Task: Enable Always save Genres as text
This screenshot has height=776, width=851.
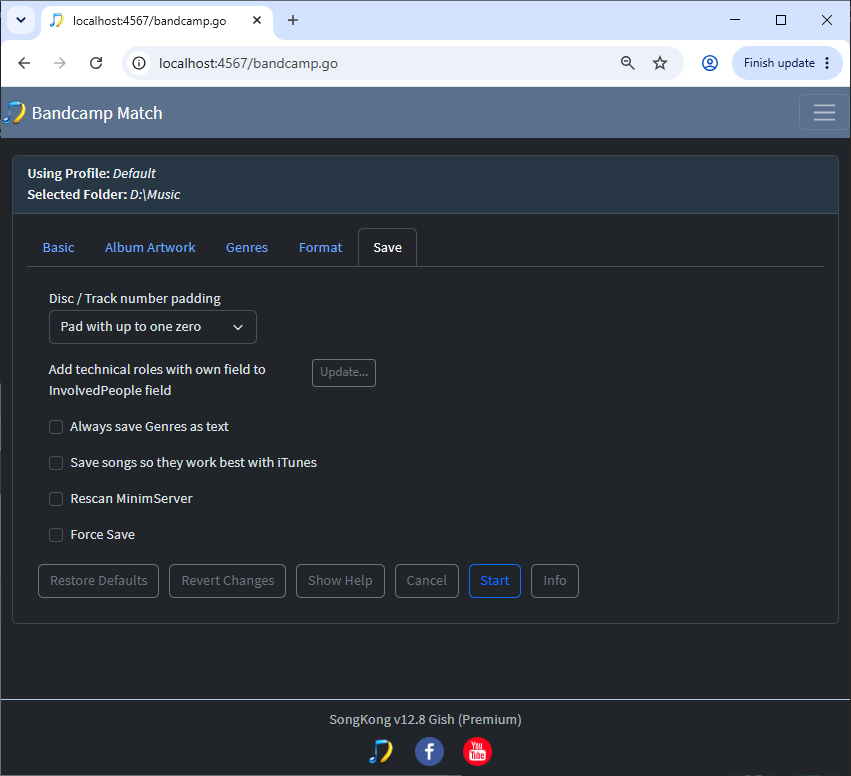Action: 56,427
